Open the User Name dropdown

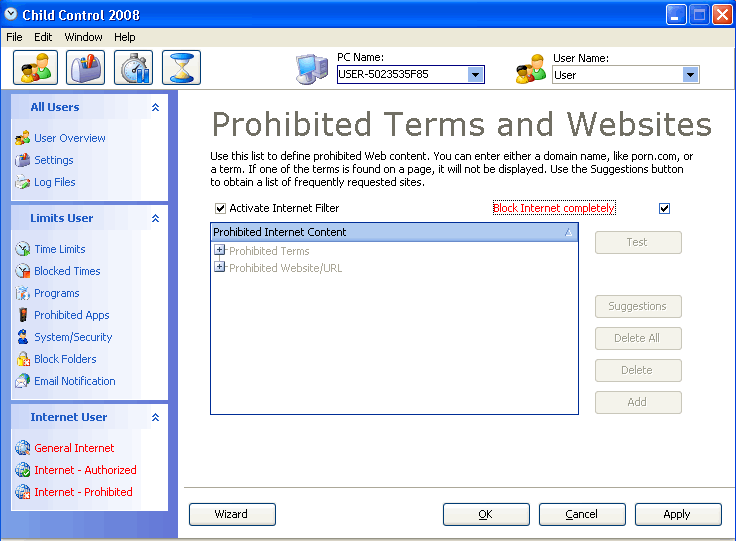coord(690,75)
